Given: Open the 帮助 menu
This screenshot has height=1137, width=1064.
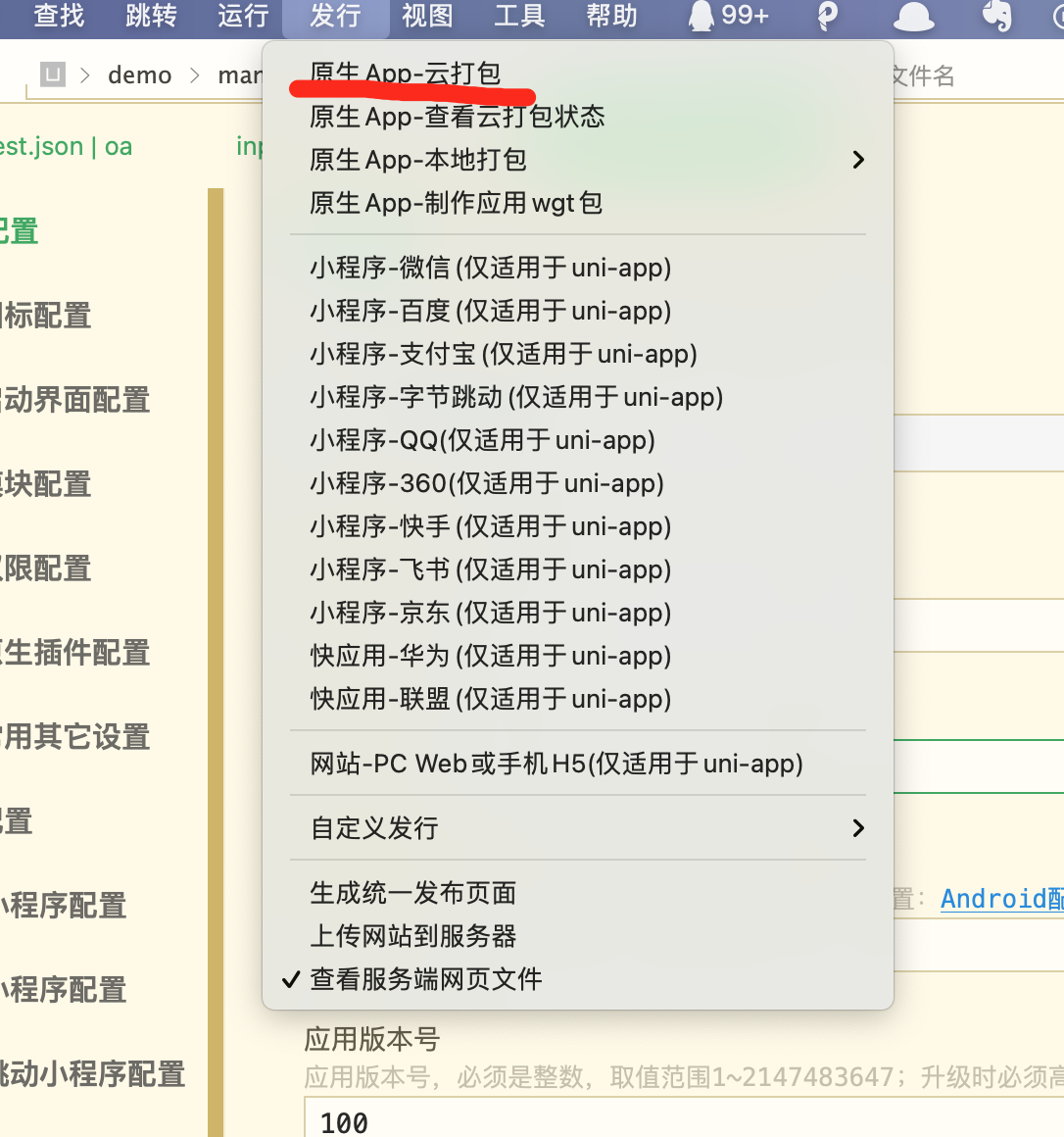Looking at the screenshot, I should tap(611, 16).
